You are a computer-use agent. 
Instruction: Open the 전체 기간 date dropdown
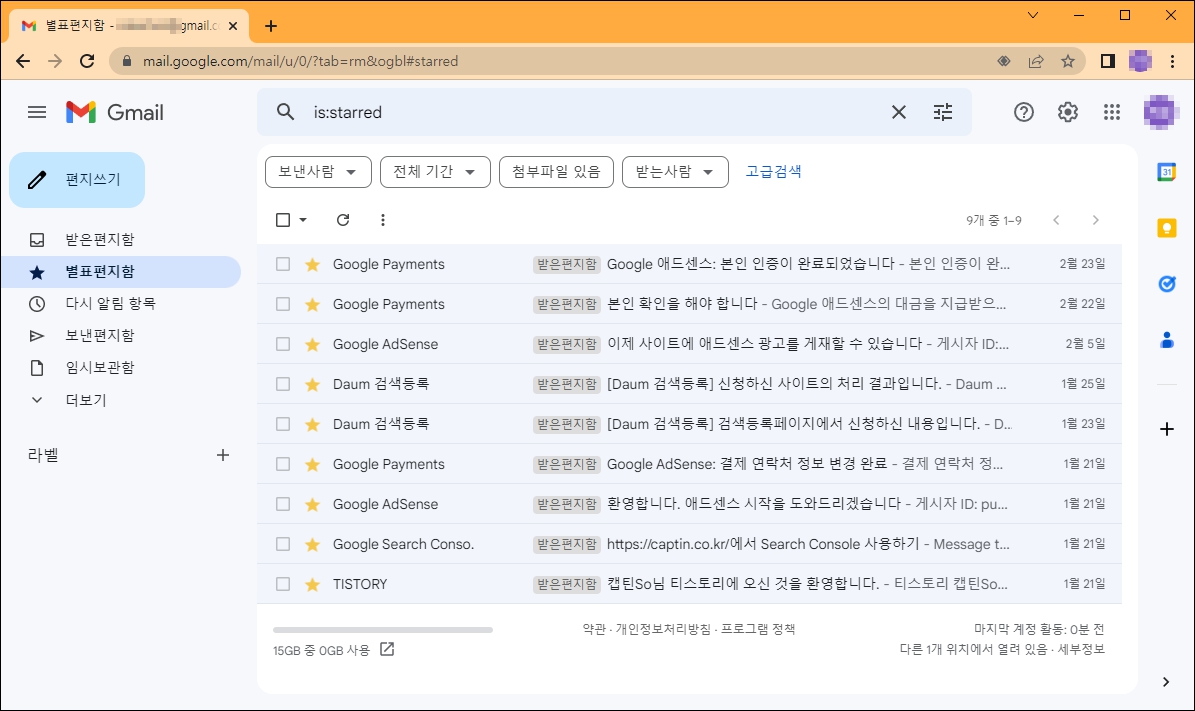click(435, 171)
